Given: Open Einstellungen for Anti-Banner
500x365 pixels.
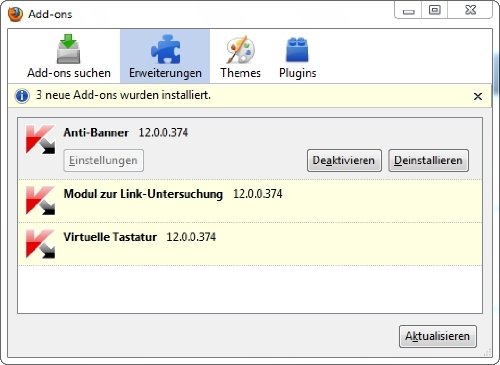Looking at the screenshot, I should point(103,160).
